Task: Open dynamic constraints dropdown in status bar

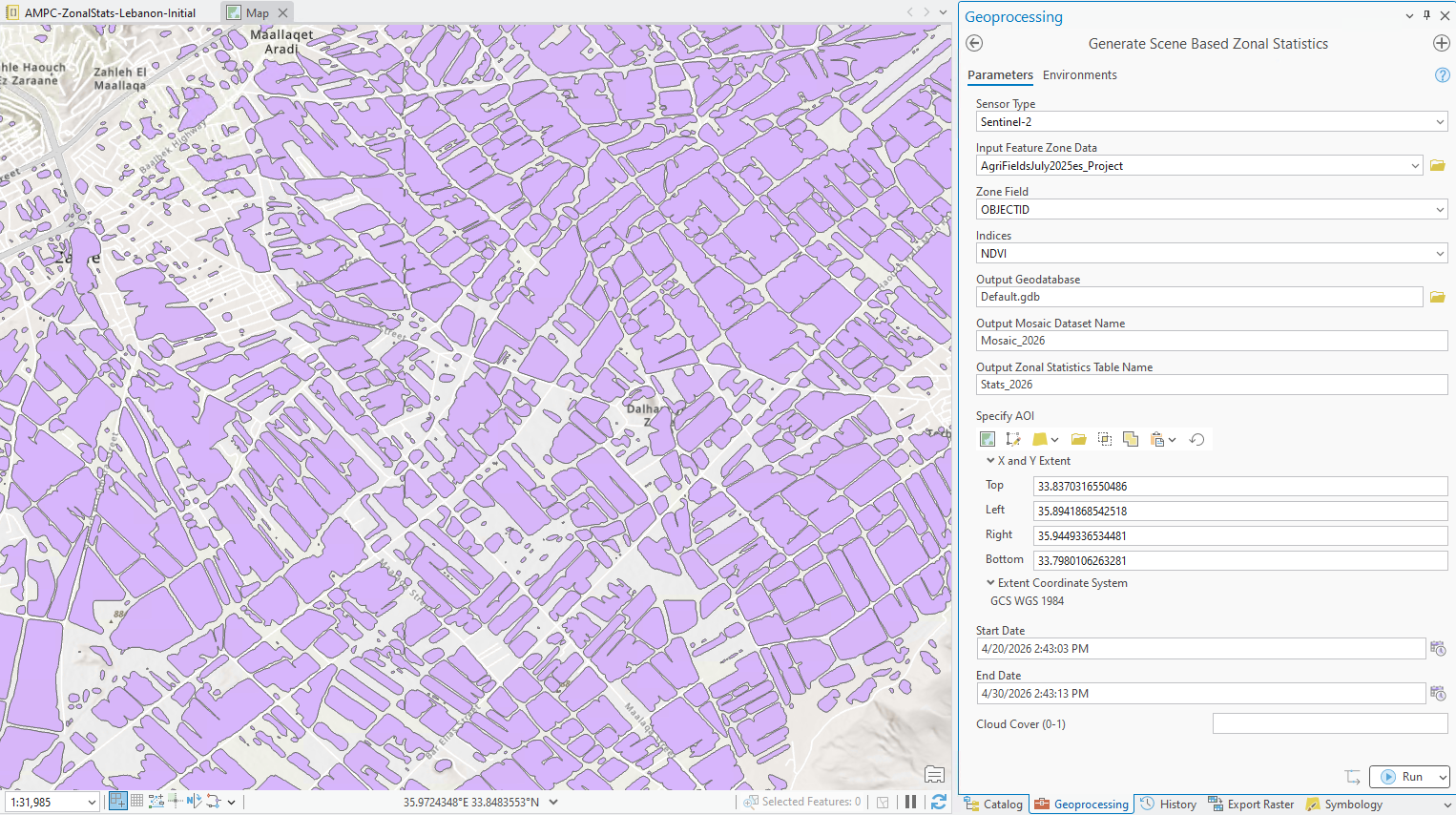Action: coord(231,803)
